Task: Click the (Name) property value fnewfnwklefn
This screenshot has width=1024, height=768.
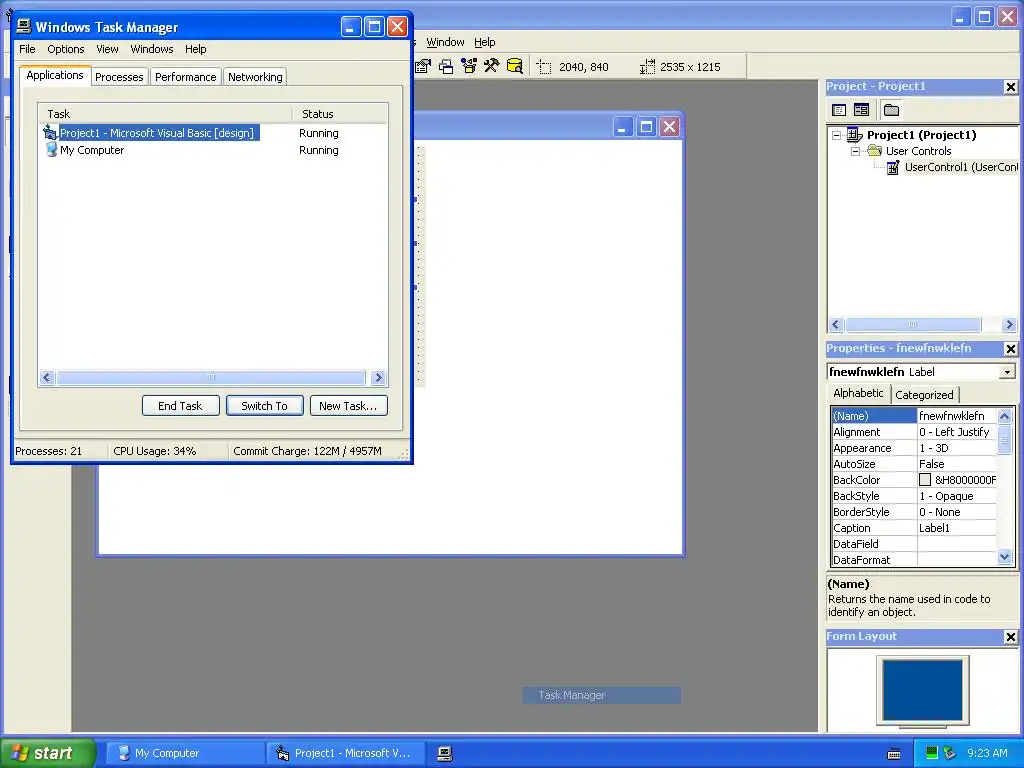Action: pos(957,416)
